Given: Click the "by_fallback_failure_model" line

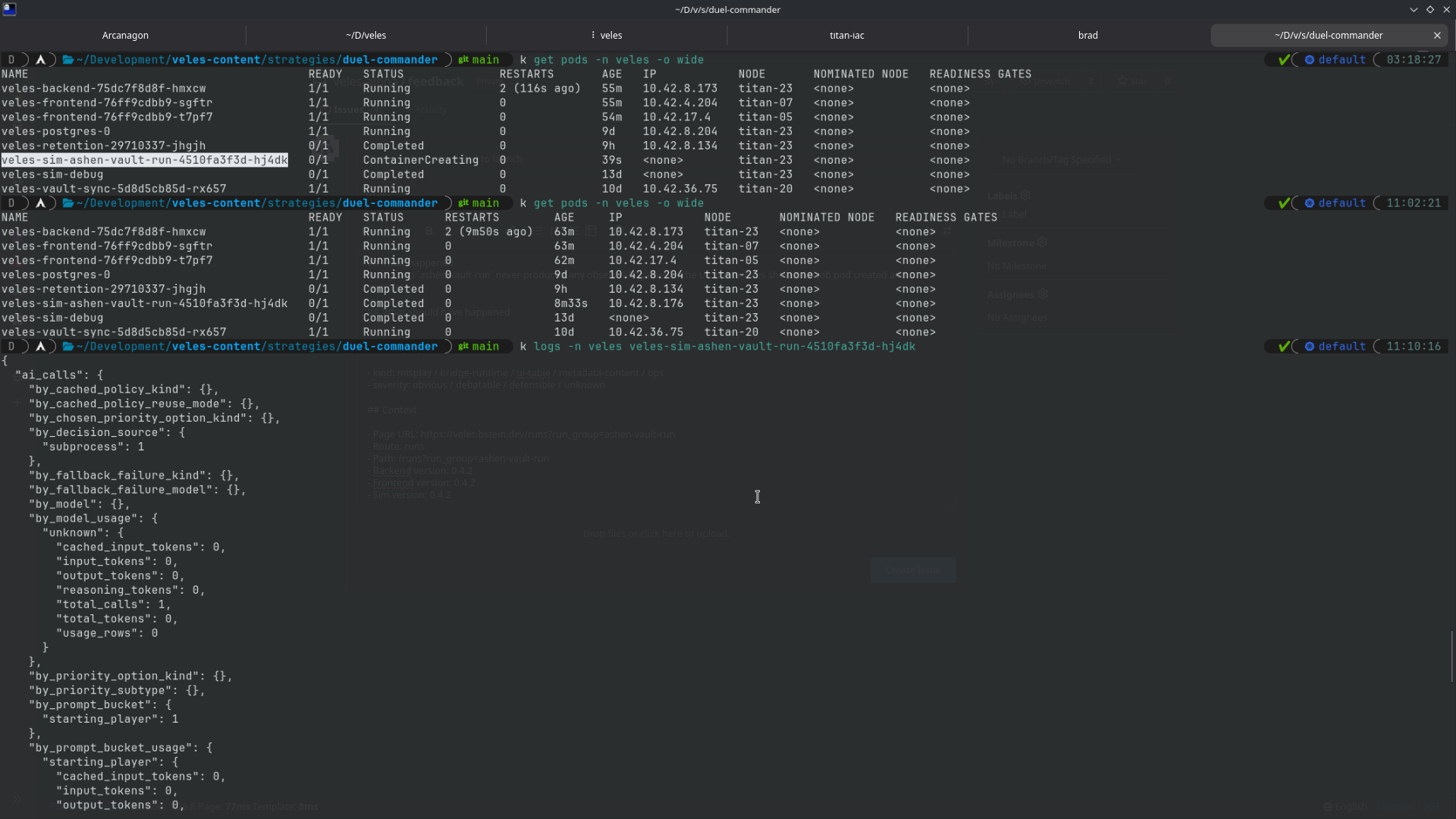Looking at the screenshot, I should tap(137, 490).
